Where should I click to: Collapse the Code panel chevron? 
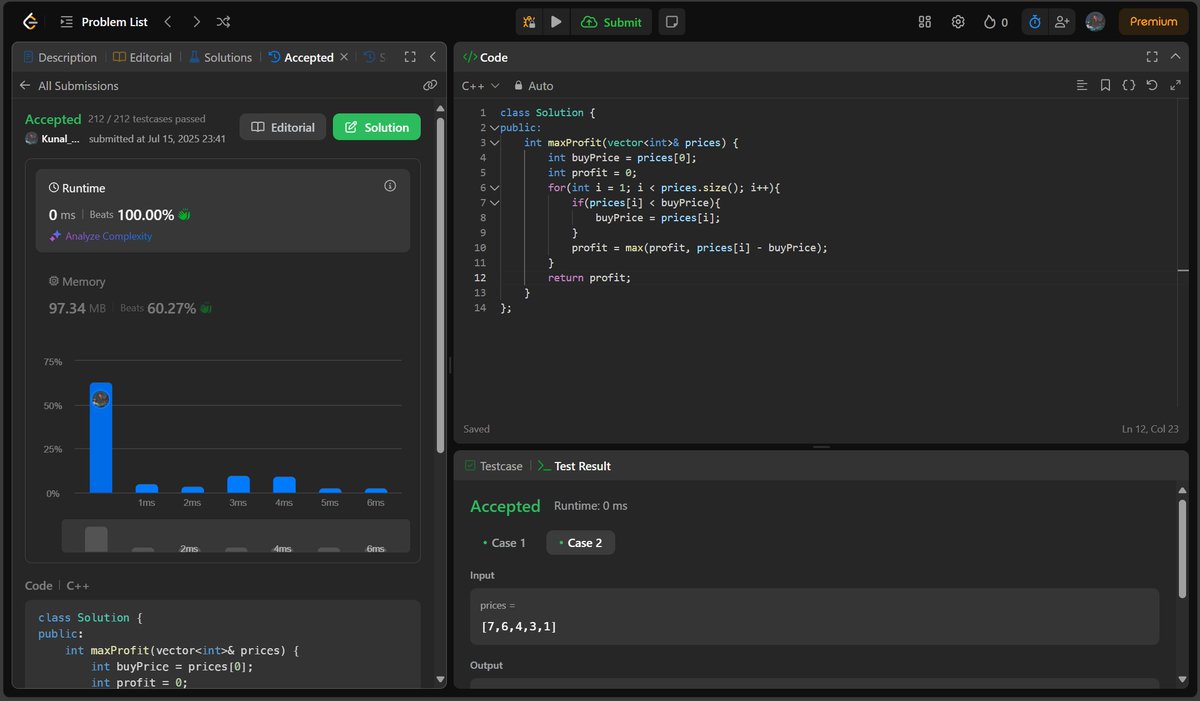pos(1175,57)
